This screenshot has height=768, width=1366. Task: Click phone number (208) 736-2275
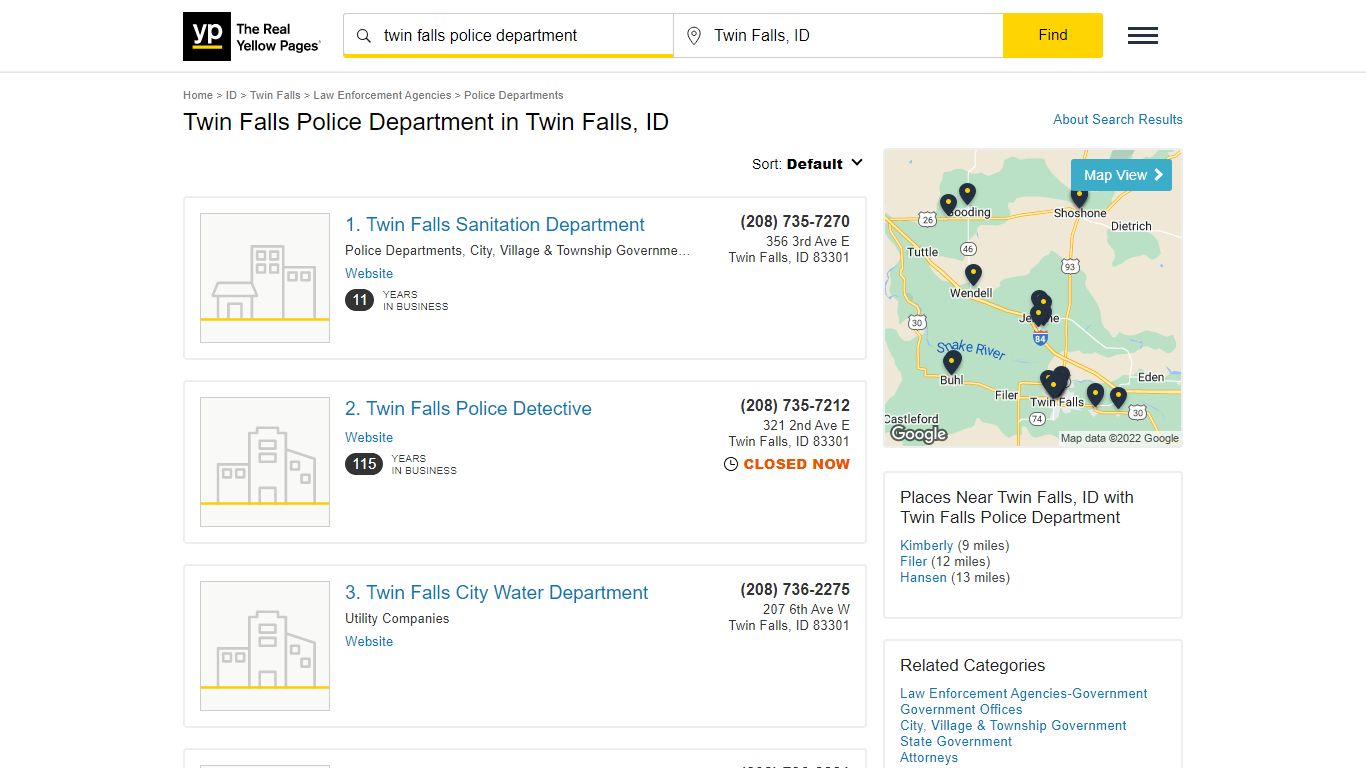(x=795, y=589)
